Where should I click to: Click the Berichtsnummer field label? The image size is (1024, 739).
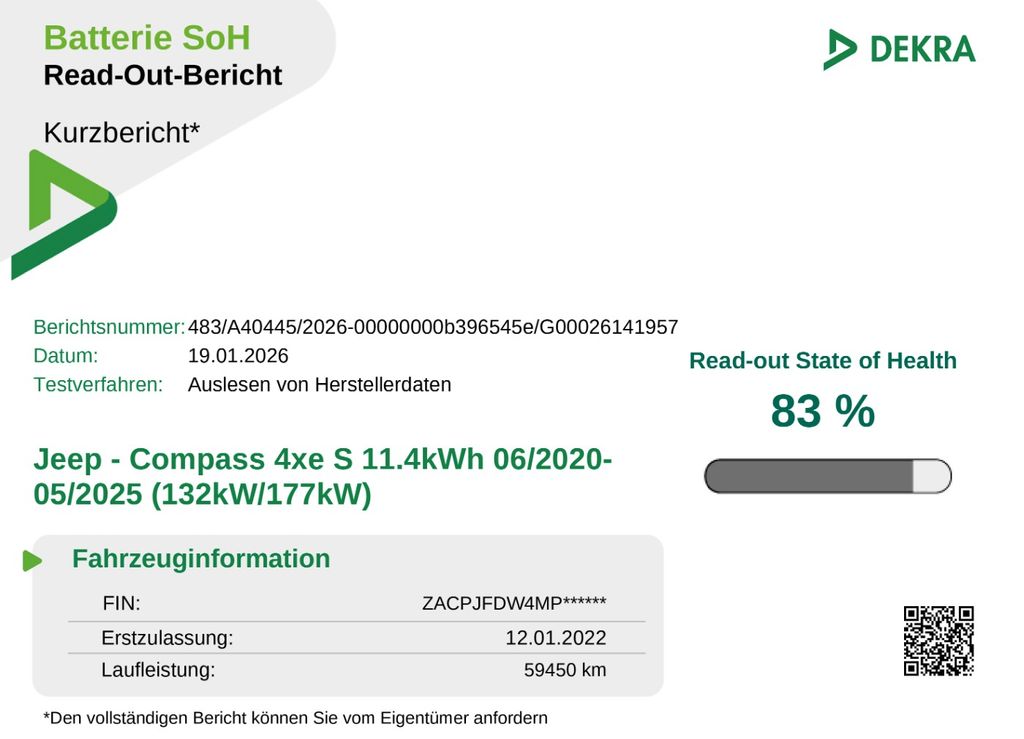tap(109, 327)
